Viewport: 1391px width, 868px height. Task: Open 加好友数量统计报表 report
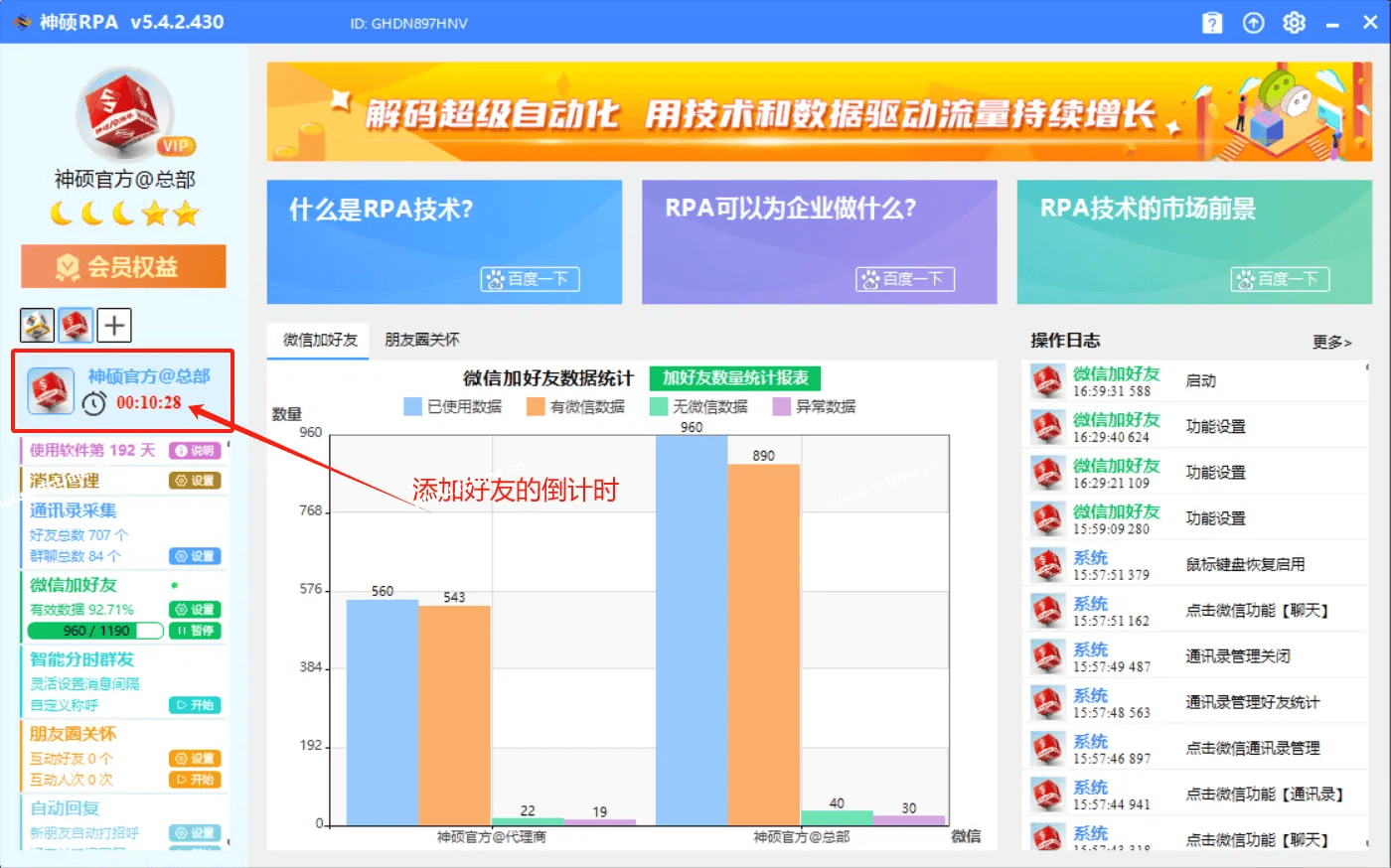click(x=735, y=377)
